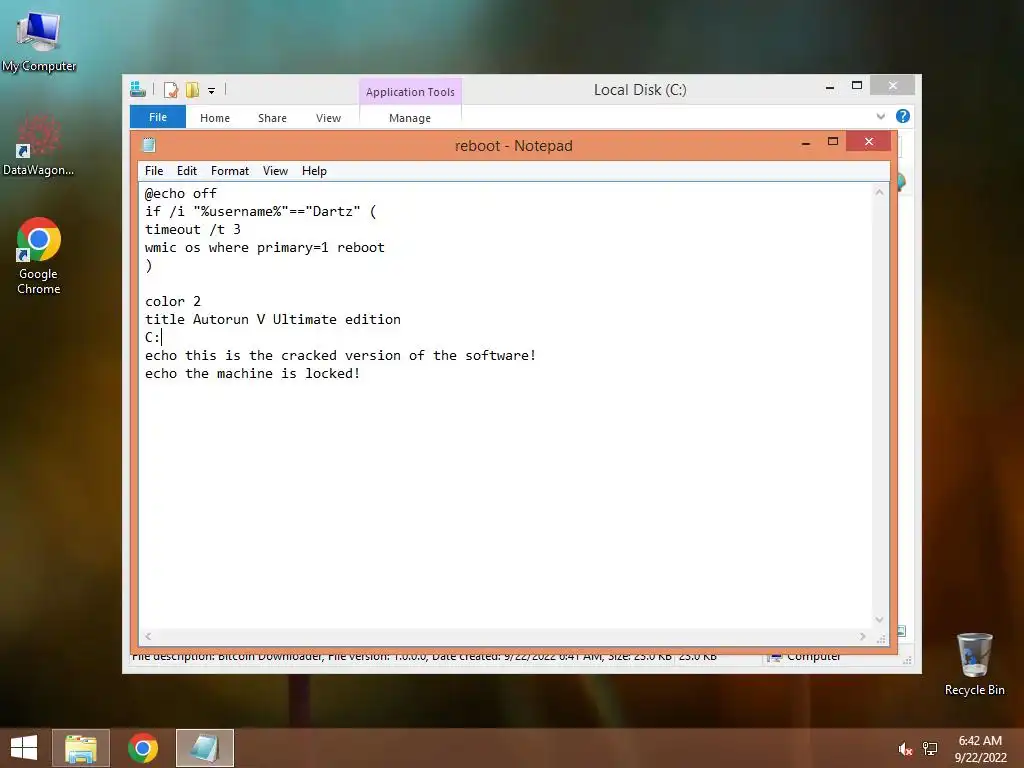Select Application Tools contextual tab header
Screen dimensions: 1024x768
pyautogui.click(x=410, y=92)
